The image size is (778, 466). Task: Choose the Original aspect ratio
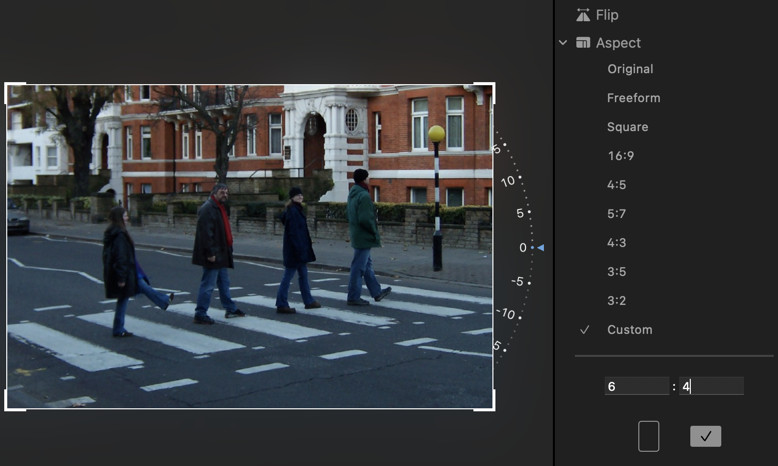tap(630, 69)
